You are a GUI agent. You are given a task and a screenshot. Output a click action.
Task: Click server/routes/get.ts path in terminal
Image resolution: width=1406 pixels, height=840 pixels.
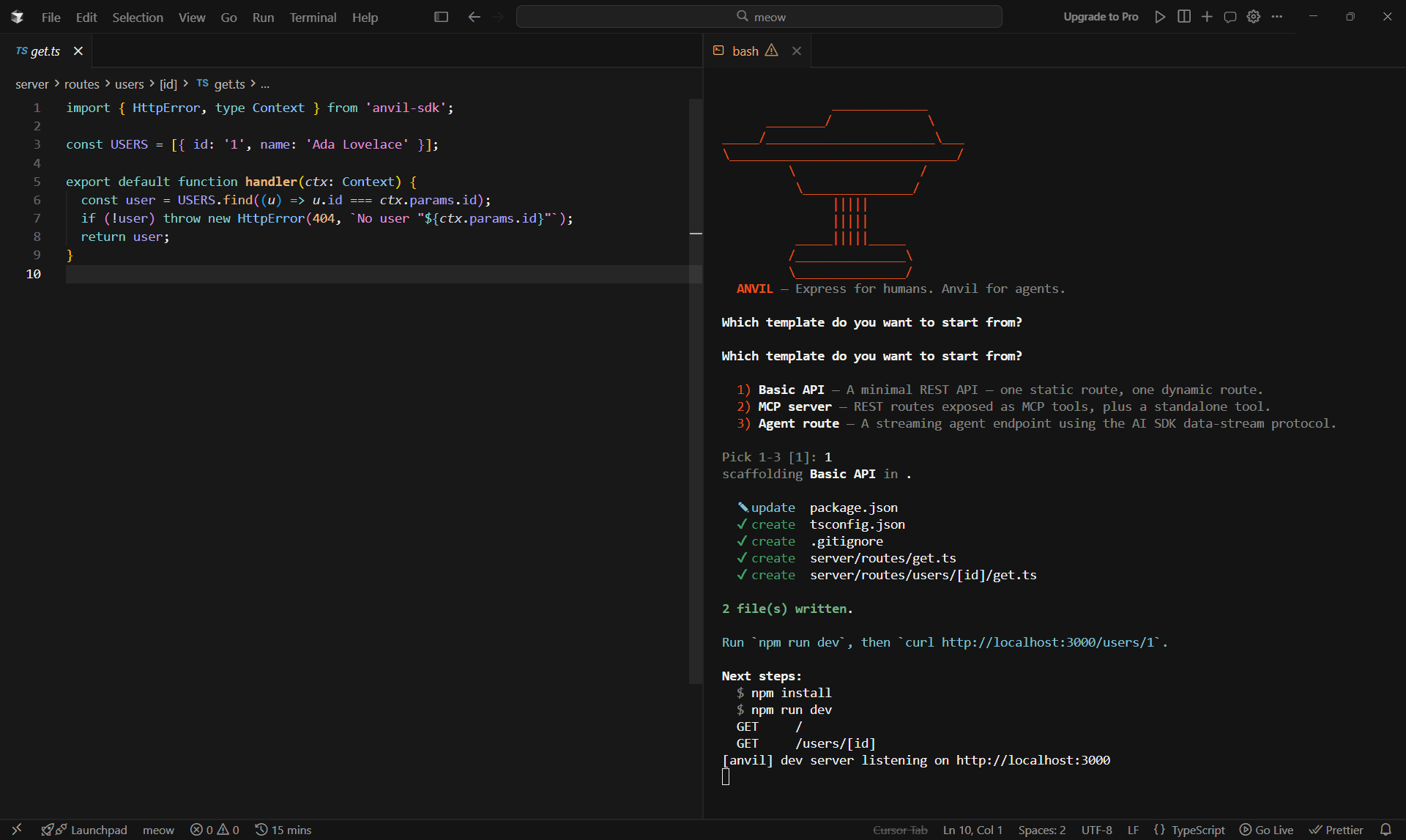click(x=883, y=558)
